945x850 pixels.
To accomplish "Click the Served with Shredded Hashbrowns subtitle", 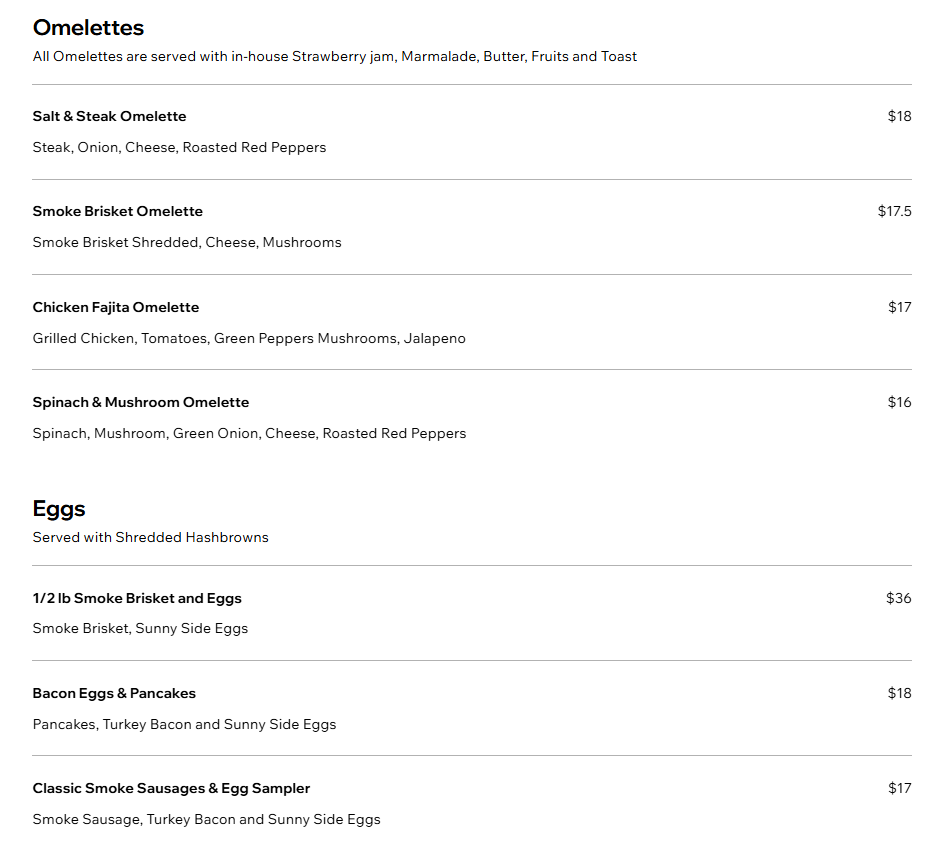I will click(151, 538).
